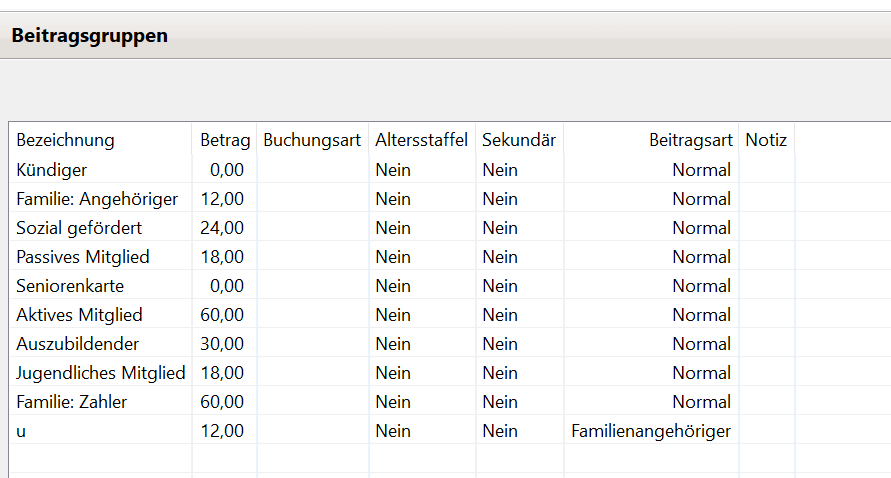Select the Kündiger row
The height and width of the screenshot is (478, 891).
coord(52,170)
